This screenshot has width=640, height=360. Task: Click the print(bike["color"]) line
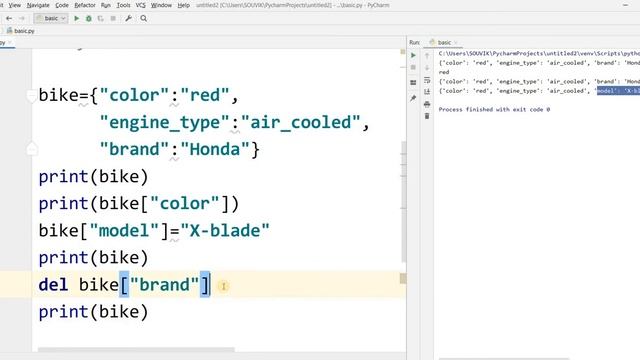[139, 204]
